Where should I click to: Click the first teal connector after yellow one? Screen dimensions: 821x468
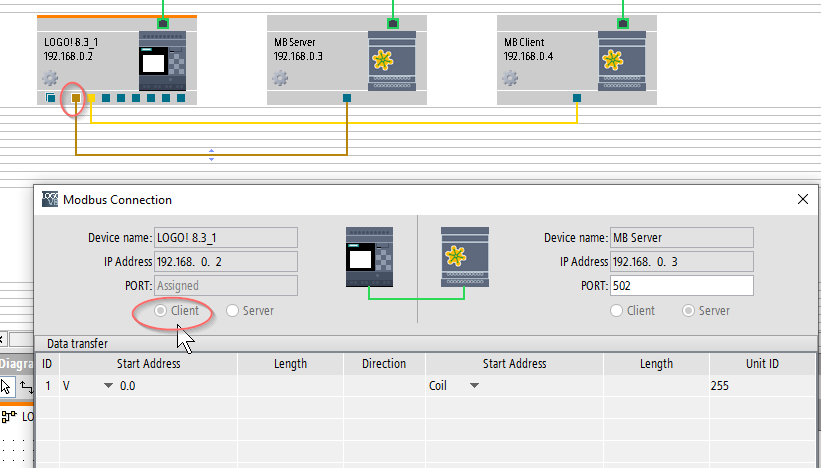coord(106,98)
